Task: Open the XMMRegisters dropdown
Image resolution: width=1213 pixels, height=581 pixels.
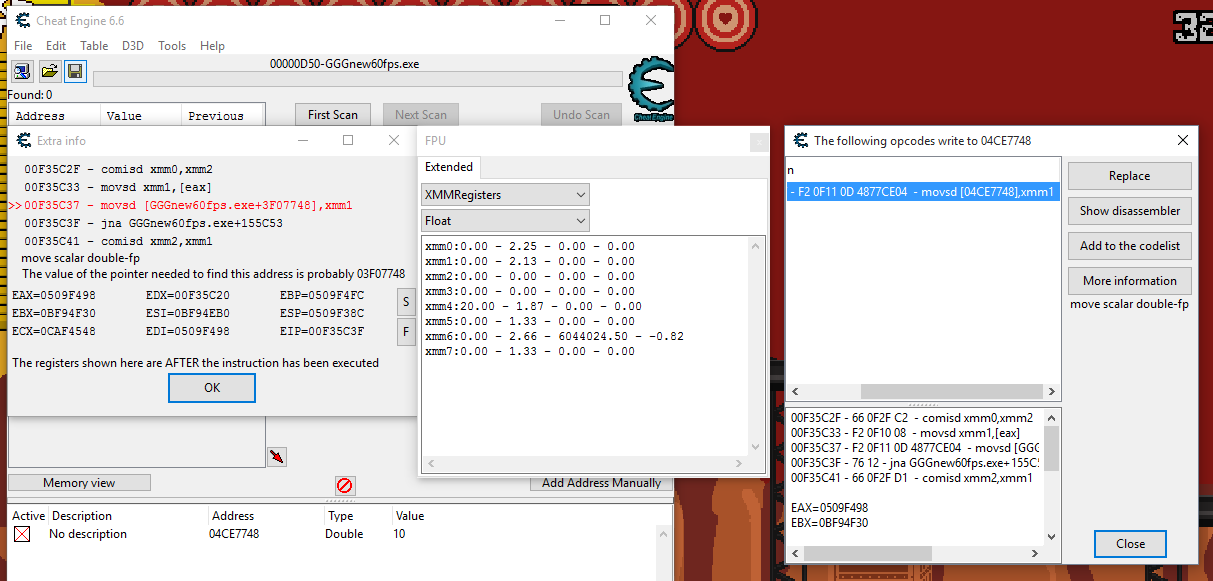Action: 505,194
